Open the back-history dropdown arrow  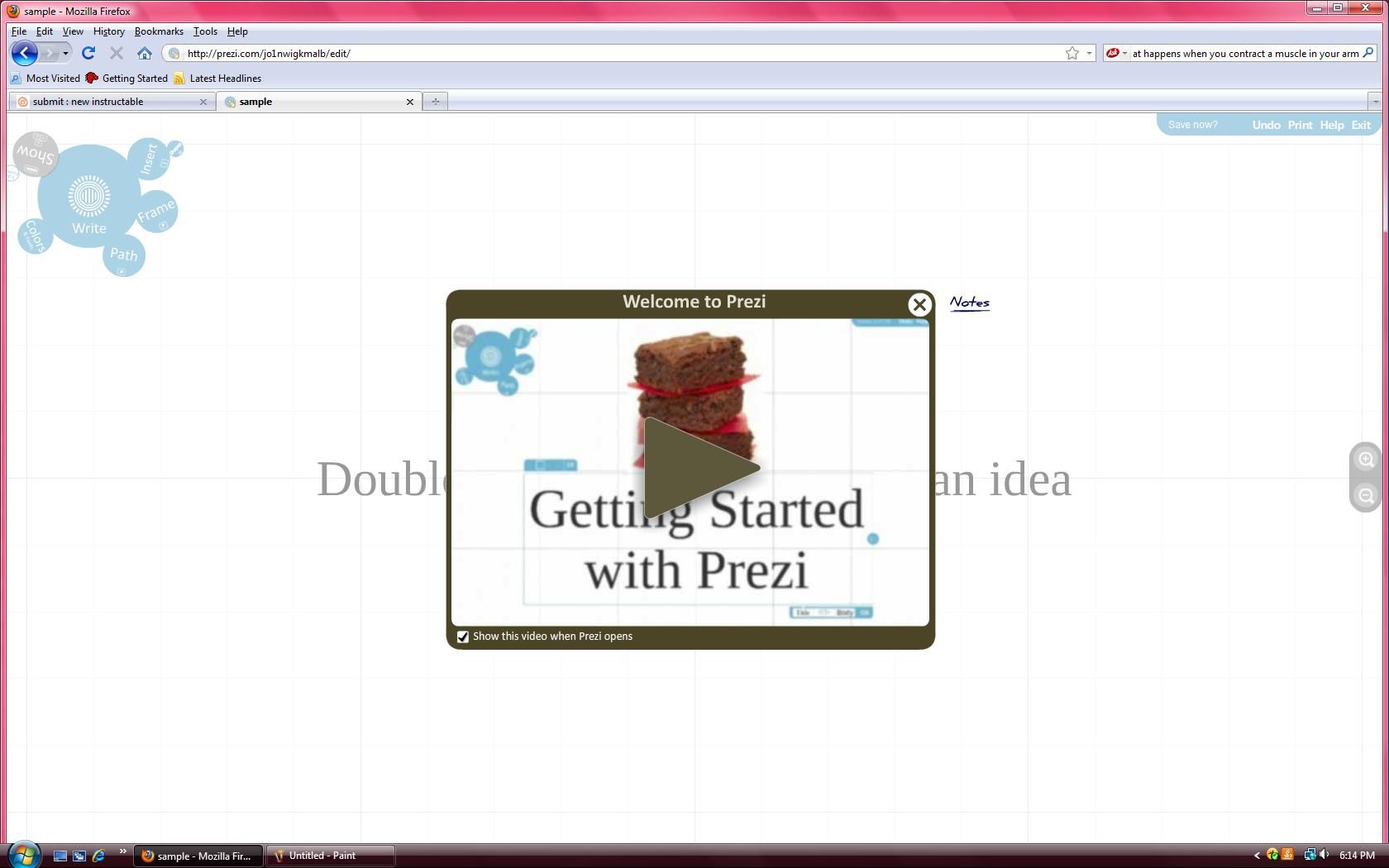click(x=66, y=53)
